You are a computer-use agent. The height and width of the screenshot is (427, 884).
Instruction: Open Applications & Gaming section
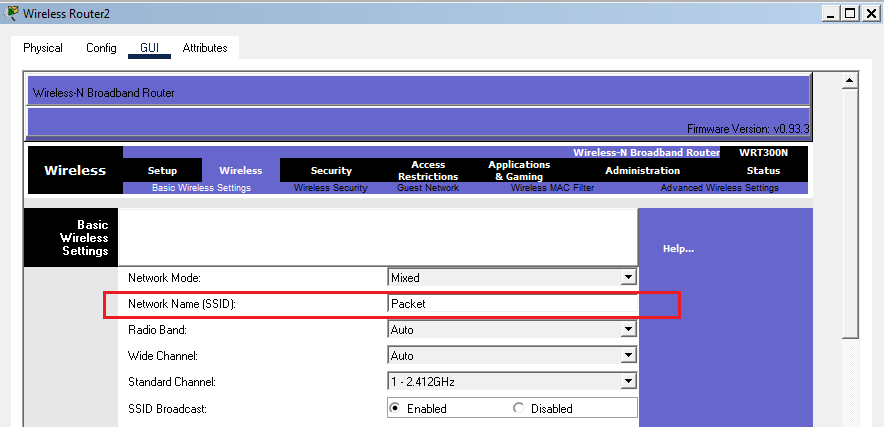click(519, 170)
